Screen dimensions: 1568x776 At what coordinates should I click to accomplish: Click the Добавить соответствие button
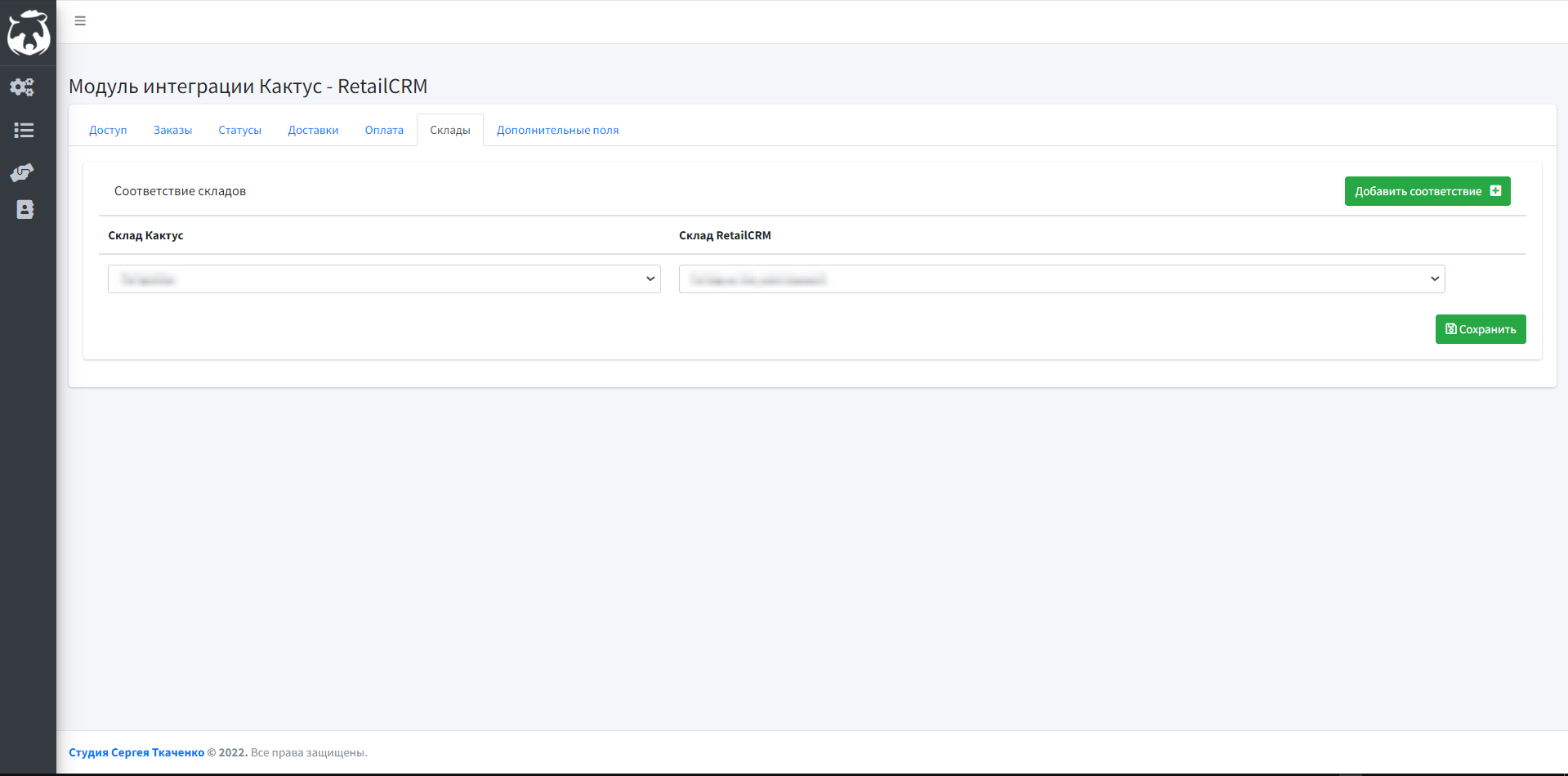[x=1427, y=191]
